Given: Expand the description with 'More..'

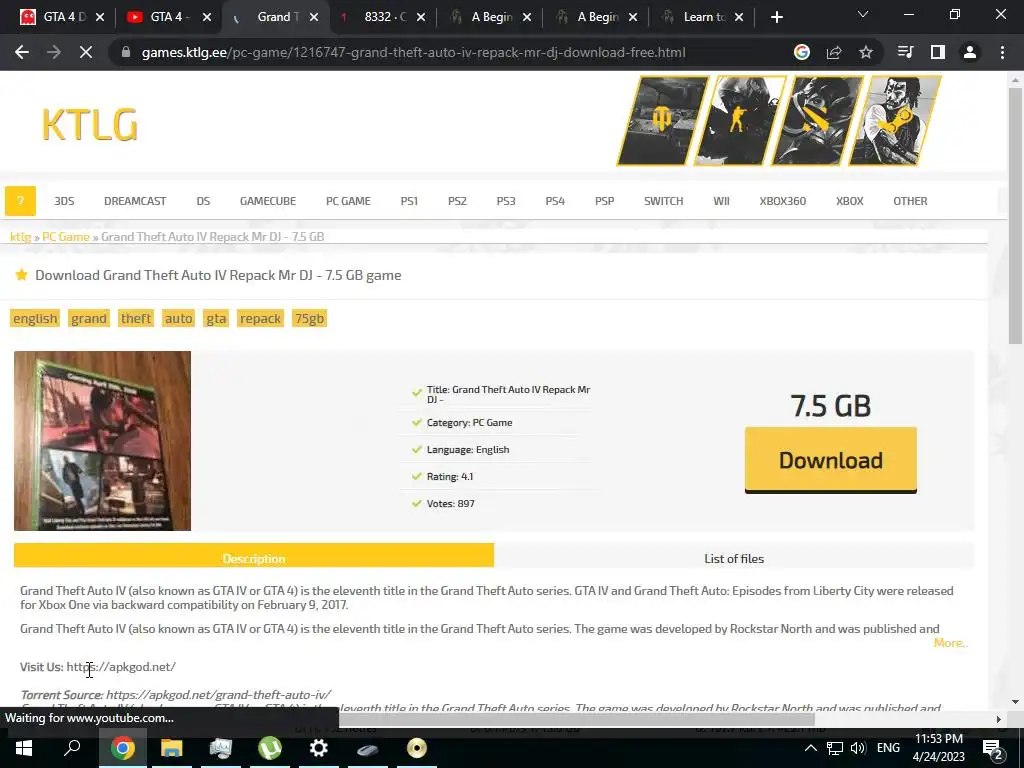Looking at the screenshot, I should point(950,643).
